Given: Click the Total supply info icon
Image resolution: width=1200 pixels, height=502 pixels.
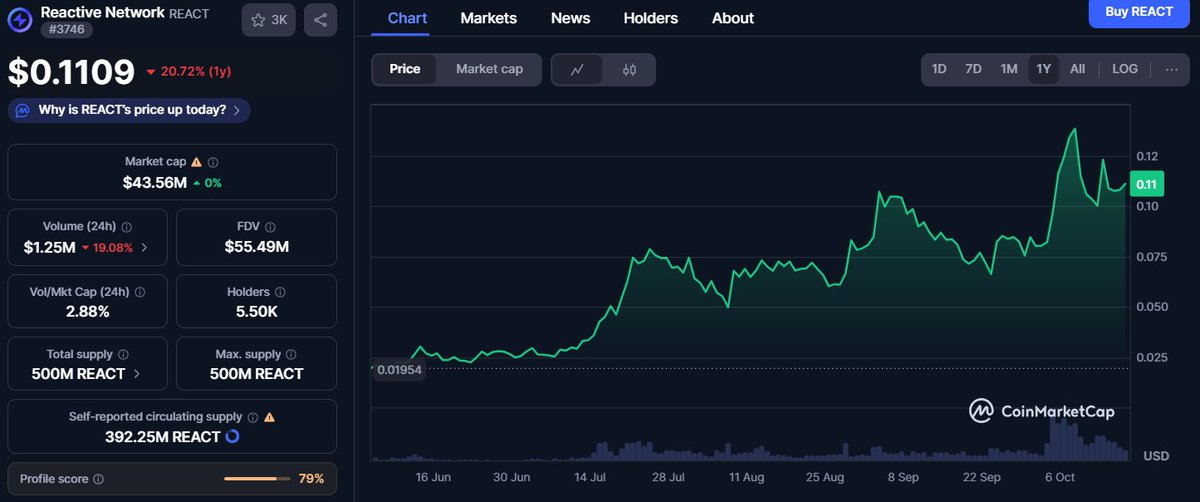Looking at the screenshot, I should click(123, 354).
